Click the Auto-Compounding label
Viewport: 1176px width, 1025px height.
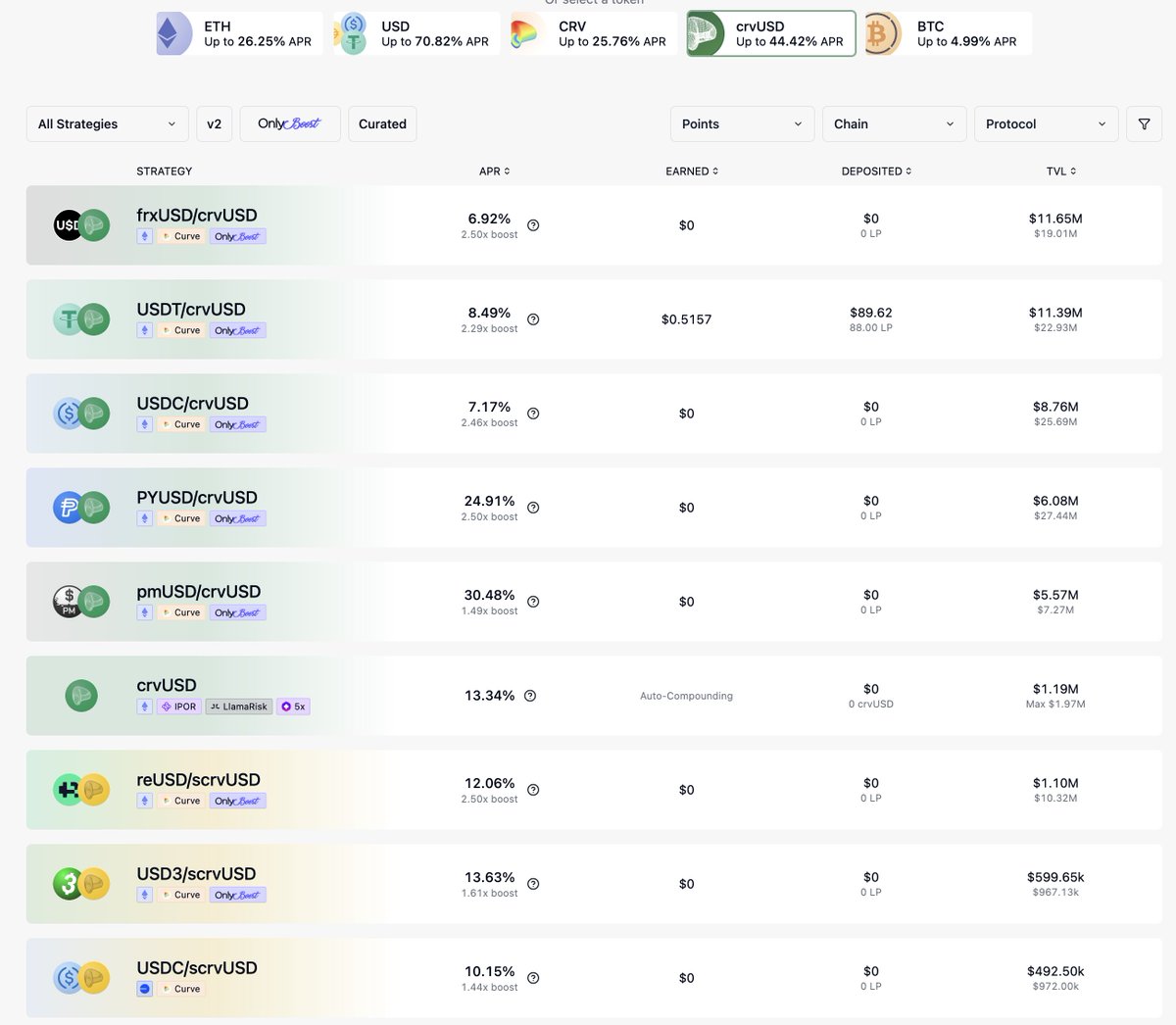[x=687, y=696]
